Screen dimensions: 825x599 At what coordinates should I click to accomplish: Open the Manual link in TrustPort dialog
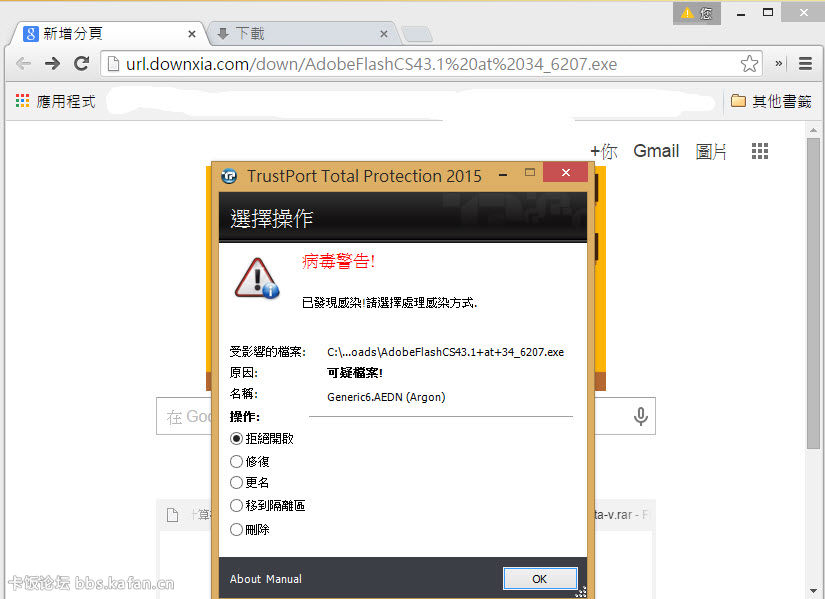(284, 579)
